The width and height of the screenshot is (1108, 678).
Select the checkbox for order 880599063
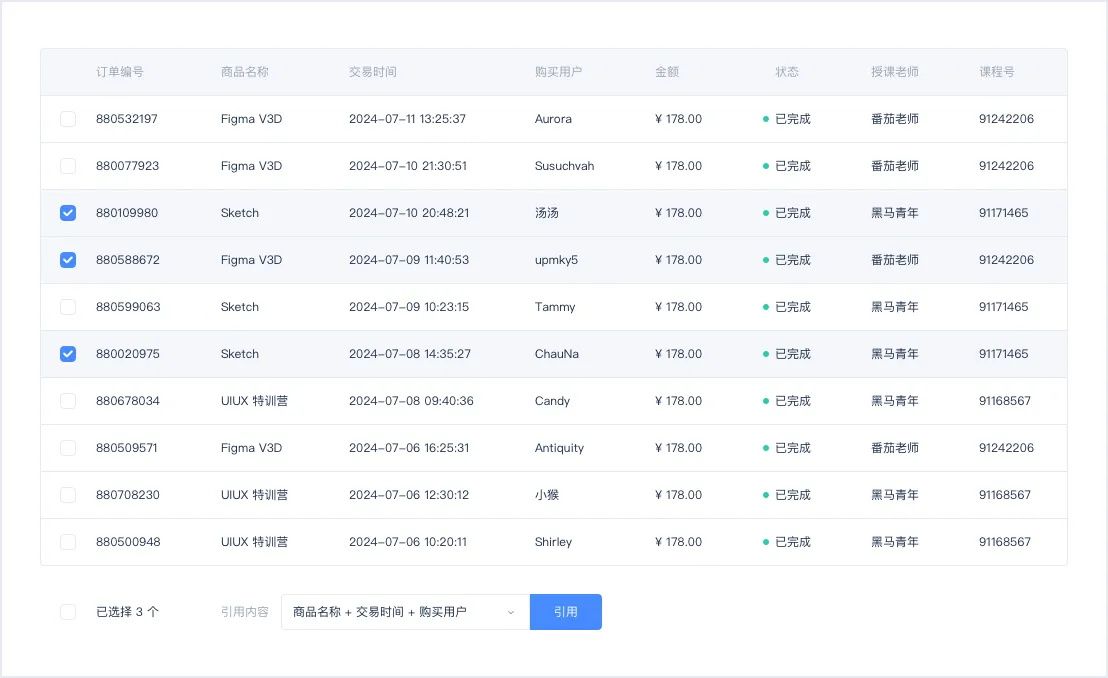(x=68, y=307)
